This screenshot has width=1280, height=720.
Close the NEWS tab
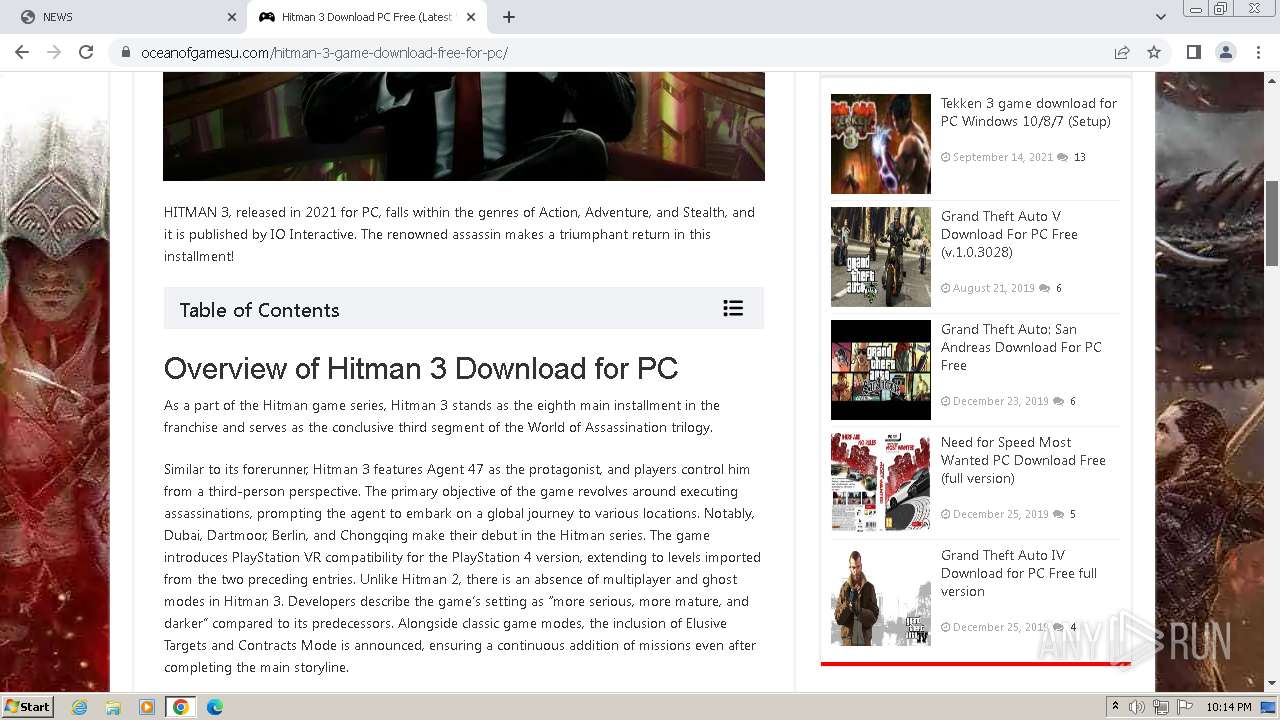pyautogui.click(x=232, y=17)
